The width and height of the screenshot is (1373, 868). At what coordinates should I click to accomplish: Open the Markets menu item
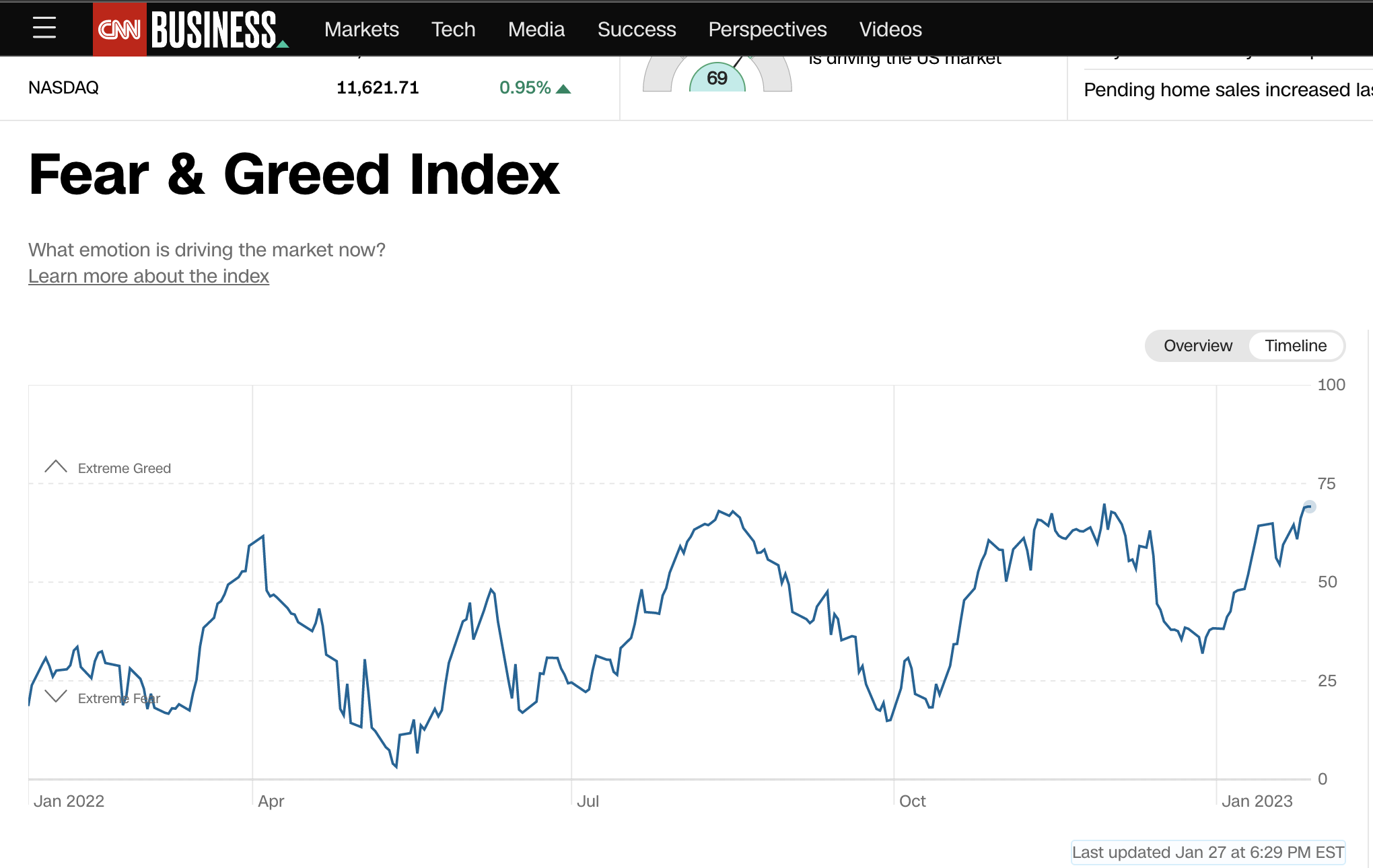coord(361,29)
